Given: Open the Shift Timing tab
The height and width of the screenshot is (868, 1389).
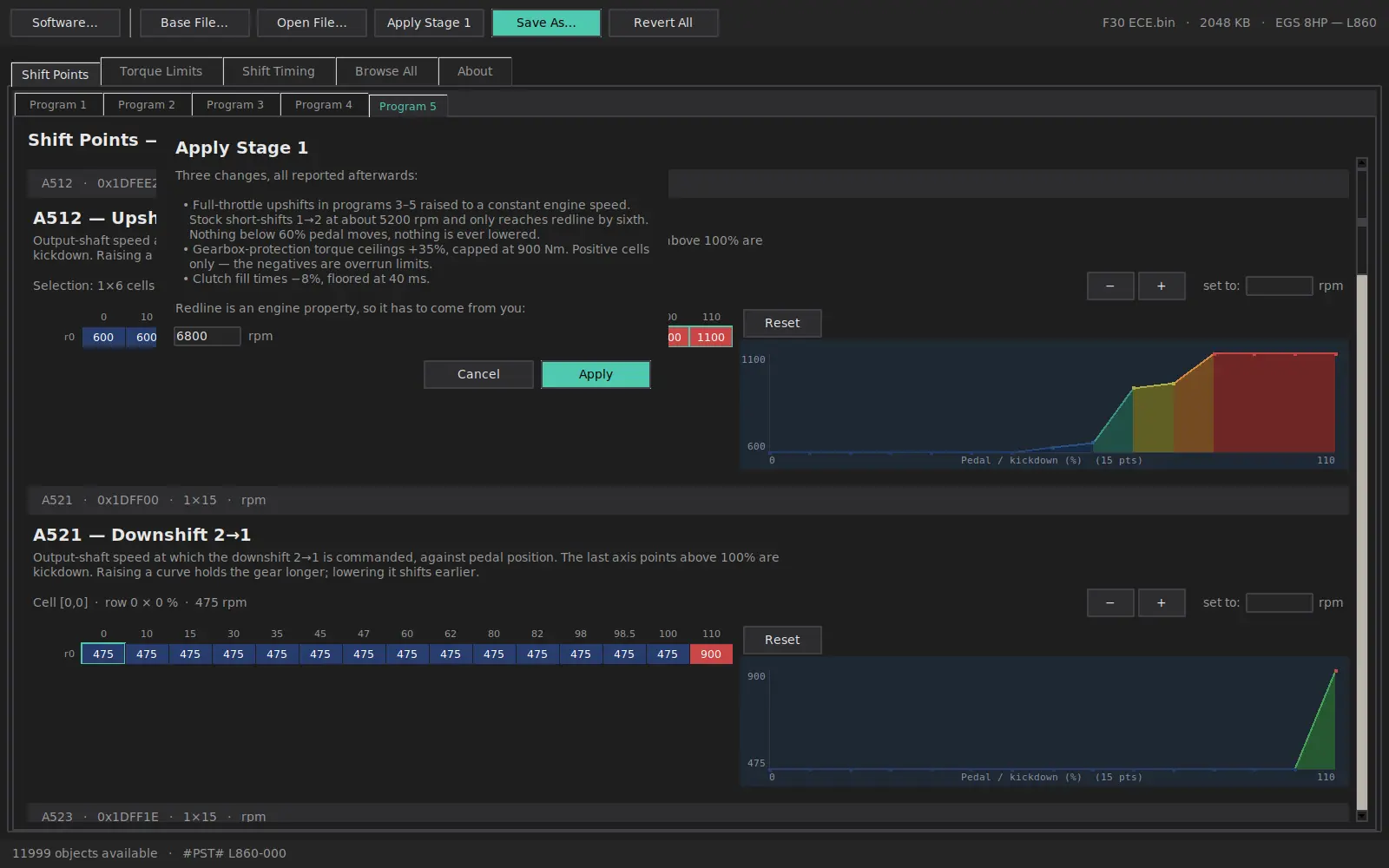Looking at the screenshot, I should coord(279,71).
